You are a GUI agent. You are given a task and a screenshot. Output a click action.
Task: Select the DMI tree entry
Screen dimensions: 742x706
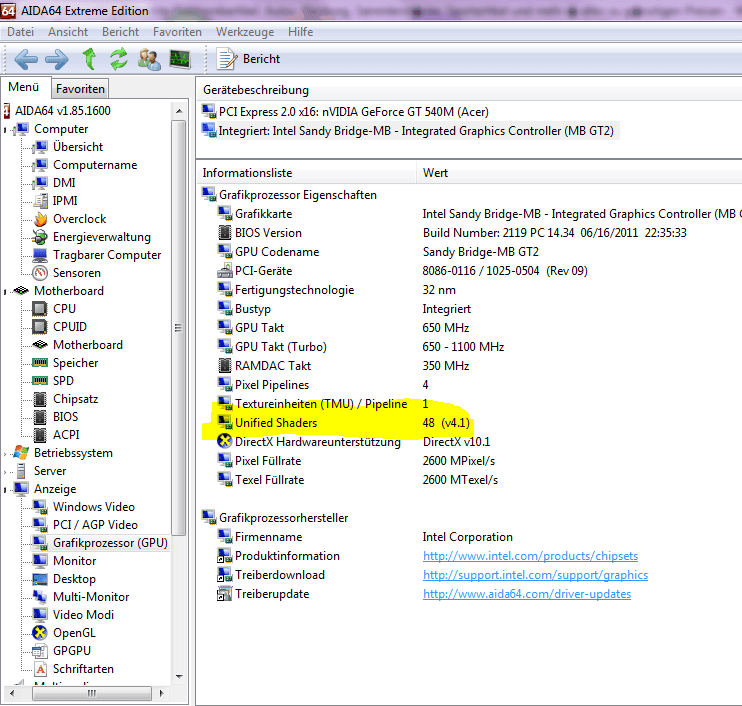(x=64, y=183)
